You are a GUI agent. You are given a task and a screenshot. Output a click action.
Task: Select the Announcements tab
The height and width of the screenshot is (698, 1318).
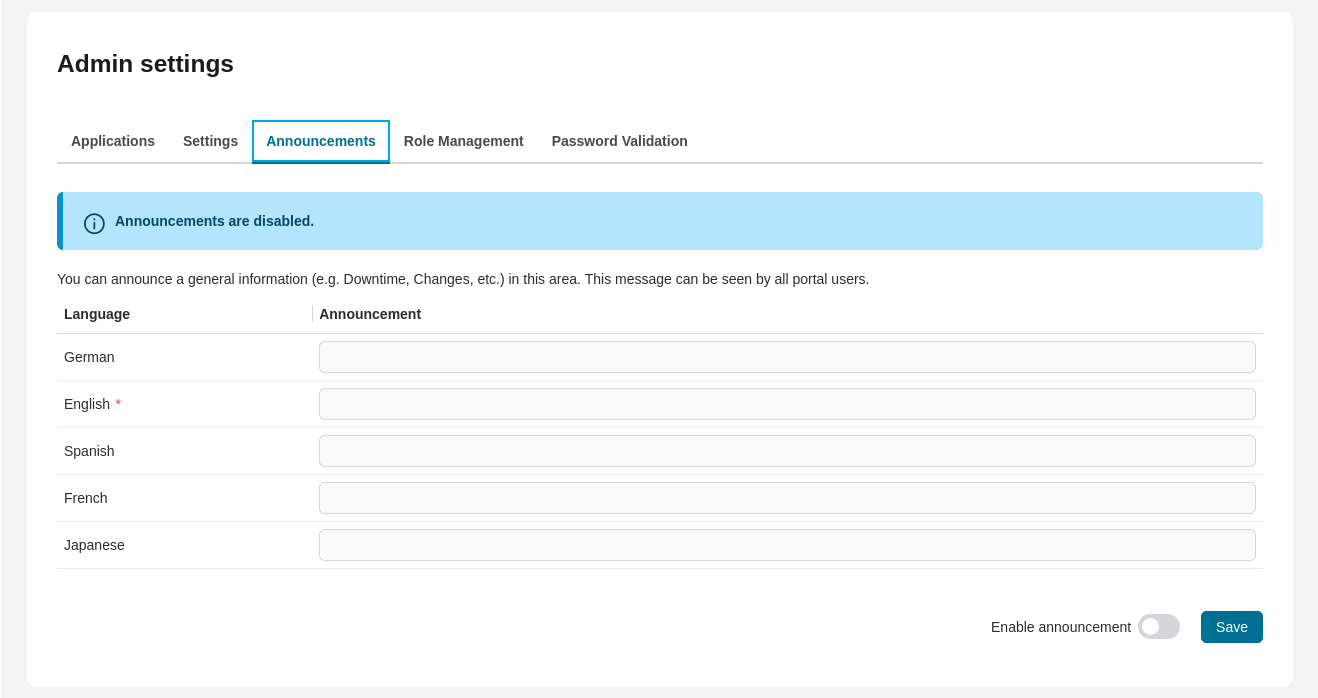(320, 141)
